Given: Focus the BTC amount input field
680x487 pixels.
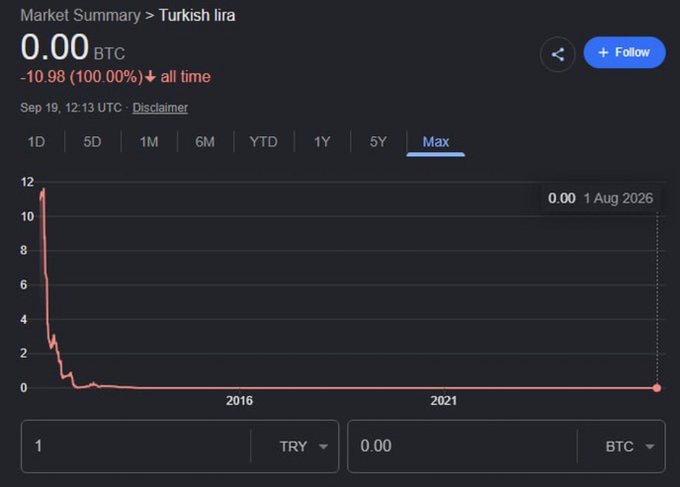Looking at the screenshot, I should 462,446.
